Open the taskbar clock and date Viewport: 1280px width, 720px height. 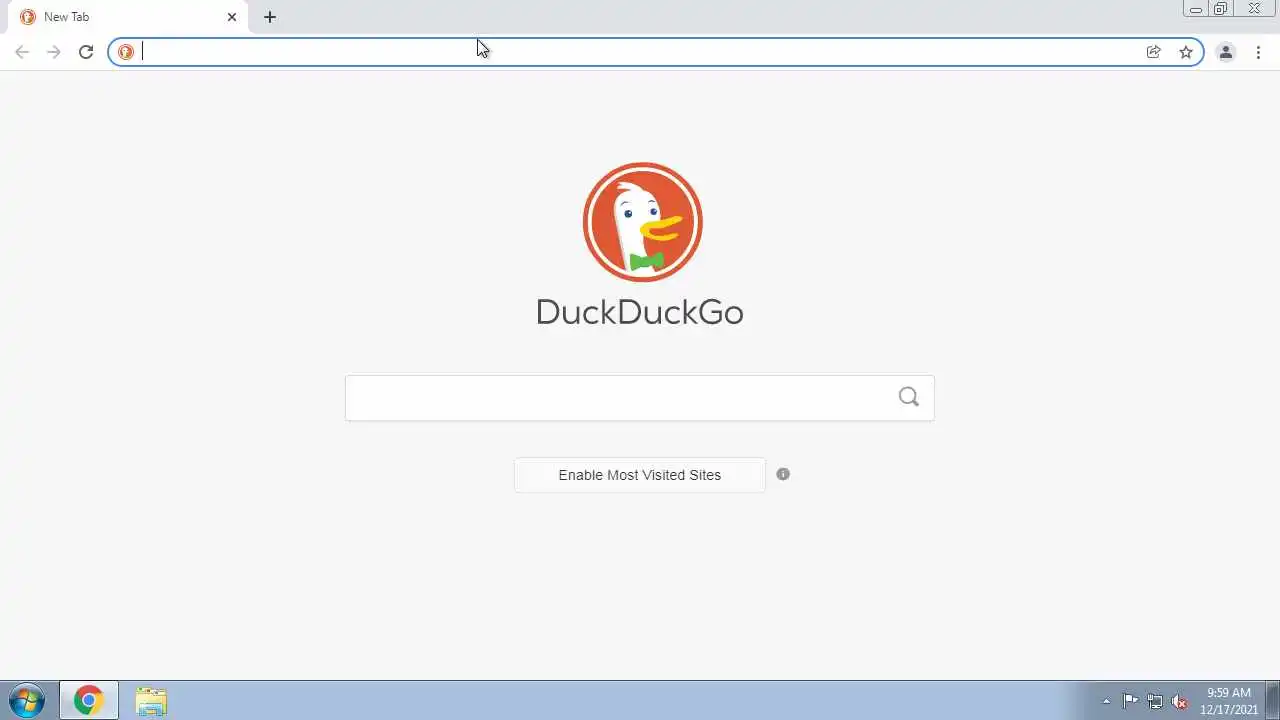(1229, 701)
